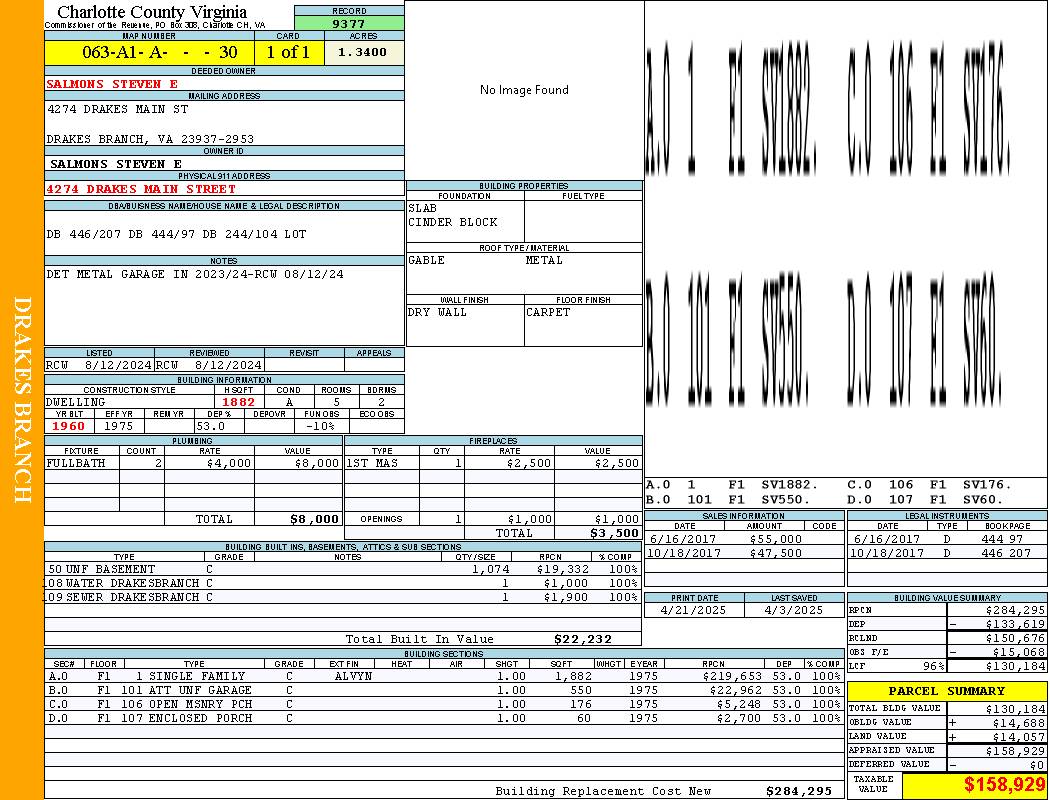Click the orange DRAKES BRANCH side banner
This screenshot has height=800, width=1050.
tap(22, 400)
